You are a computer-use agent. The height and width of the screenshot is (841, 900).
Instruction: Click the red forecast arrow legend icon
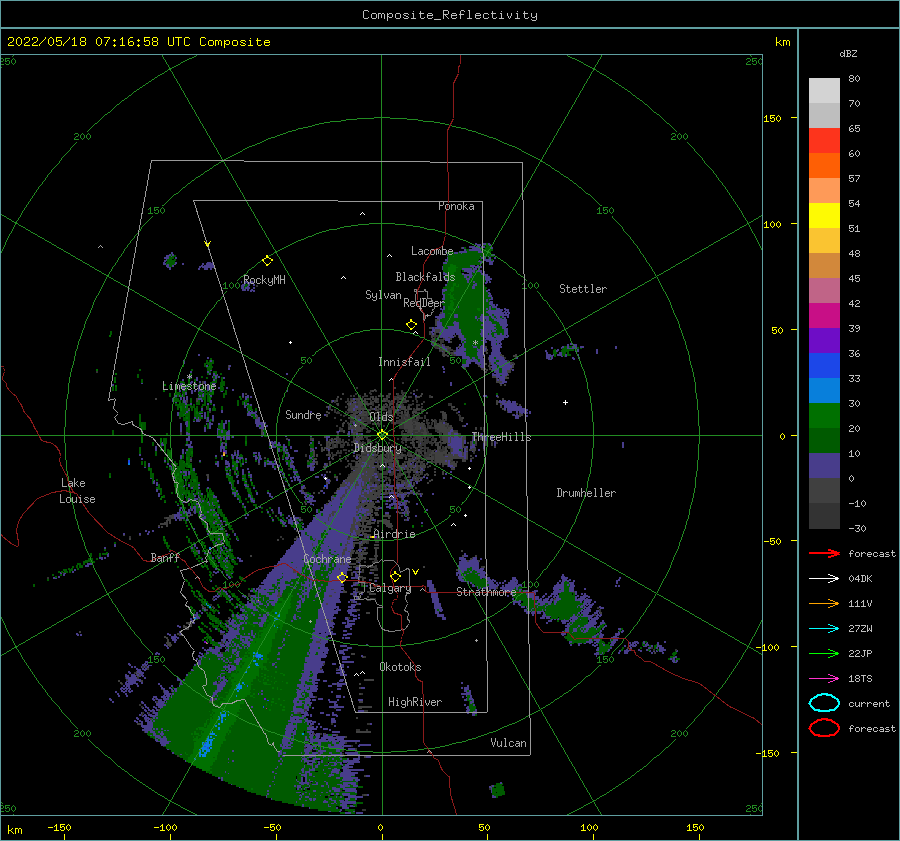point(824,553)
